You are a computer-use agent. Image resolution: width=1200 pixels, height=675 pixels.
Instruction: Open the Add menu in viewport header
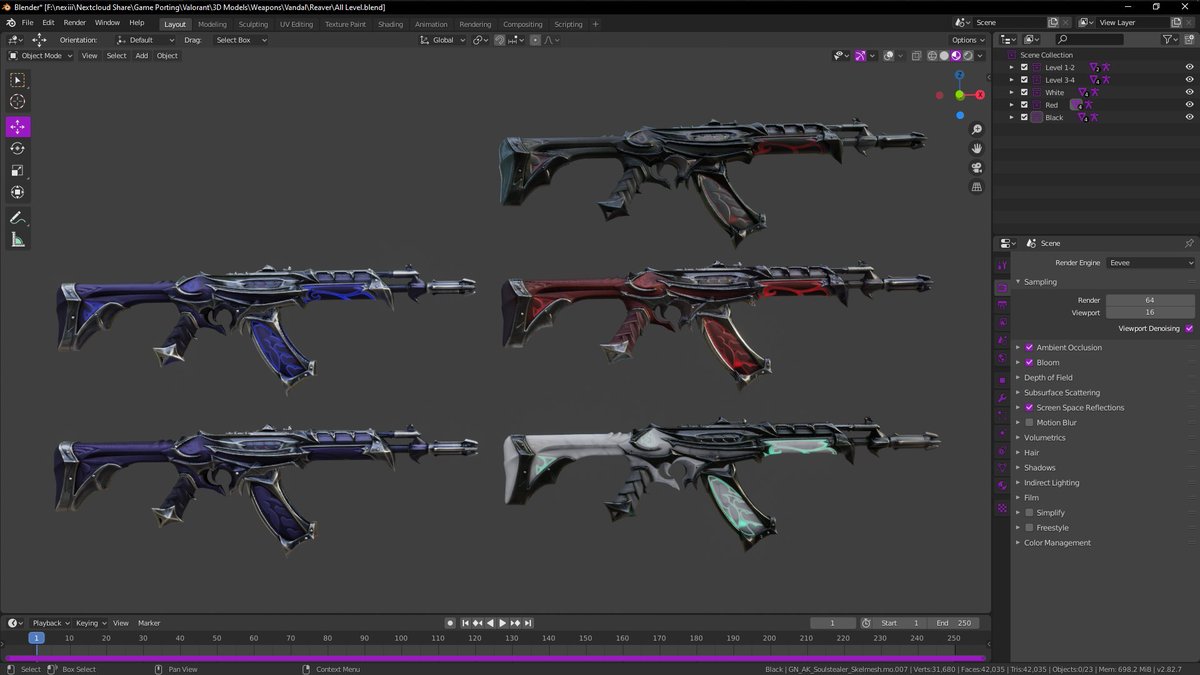pos(142,56)
